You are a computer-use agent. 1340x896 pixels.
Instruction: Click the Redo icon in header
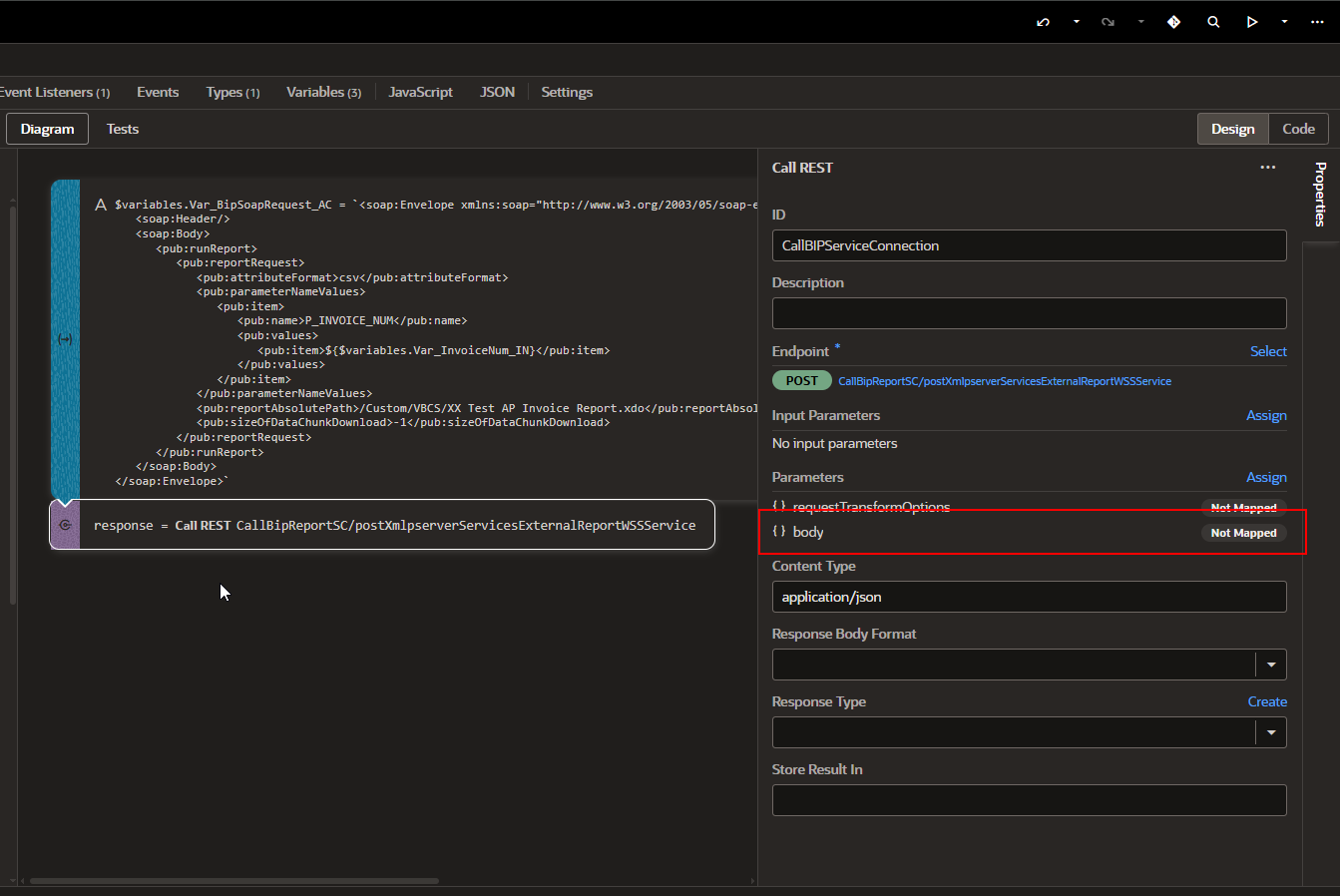[x=1108, y=22]
